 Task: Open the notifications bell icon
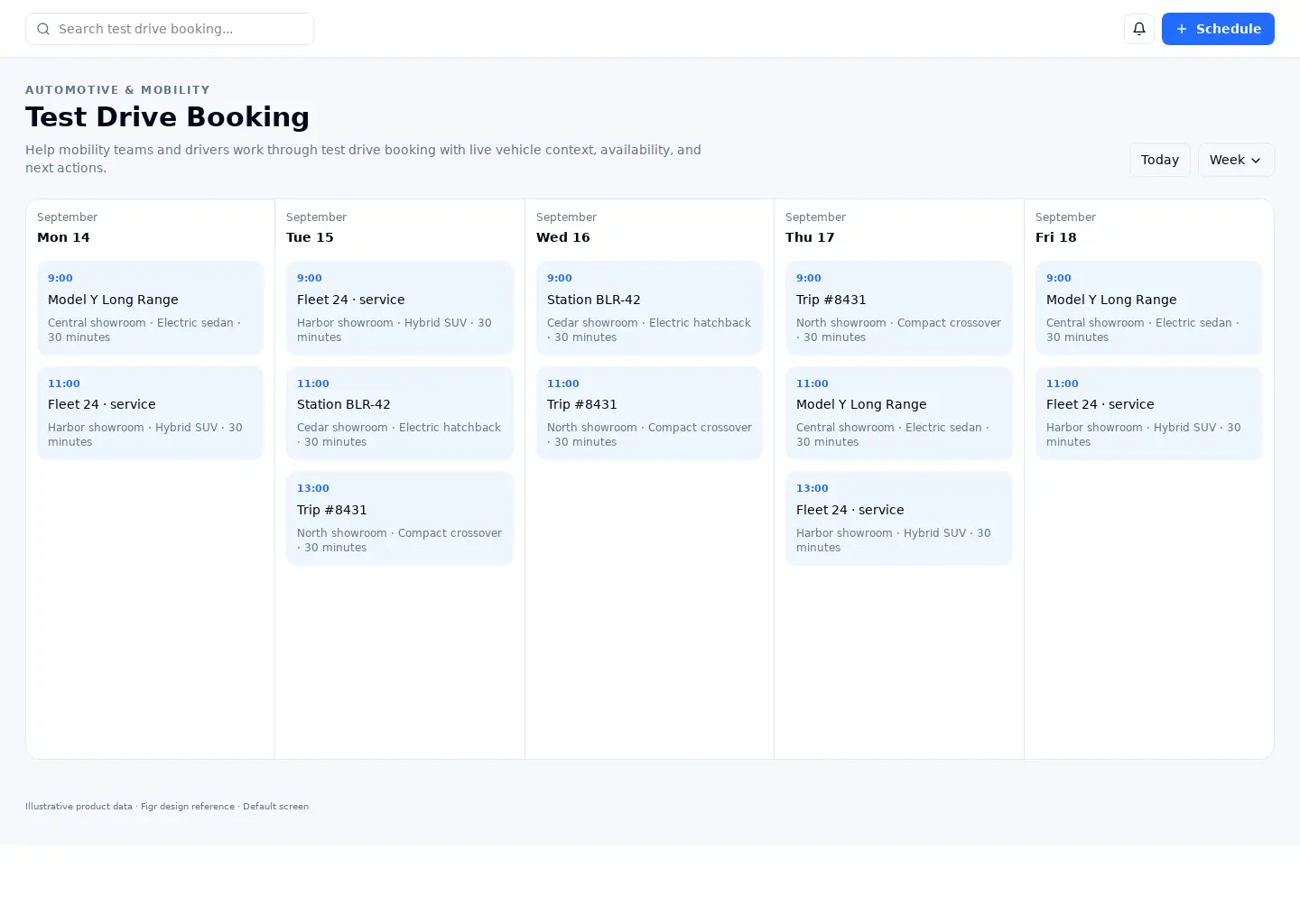(1139, 29)
